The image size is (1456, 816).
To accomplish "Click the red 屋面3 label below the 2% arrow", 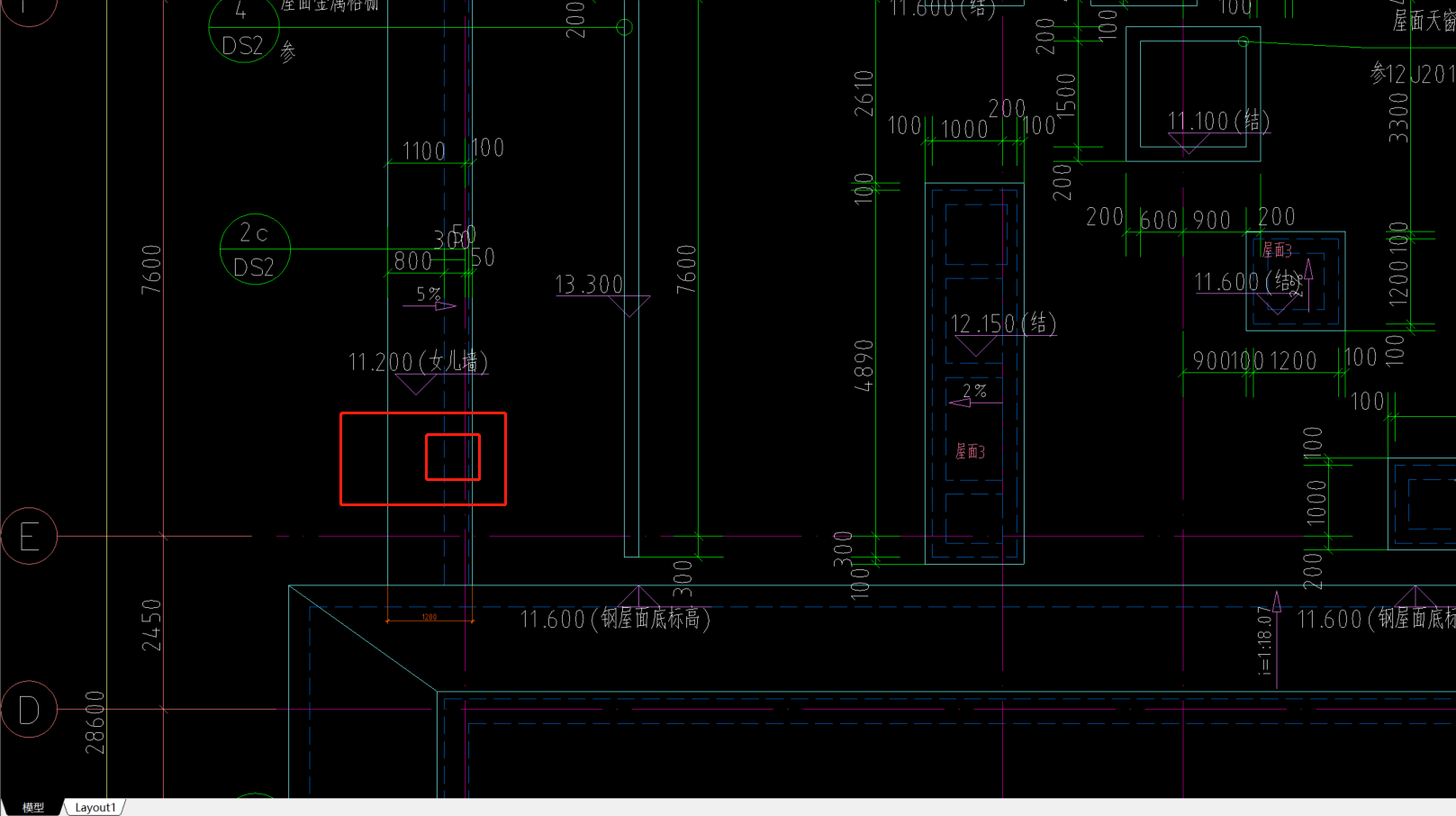I will 970,451.
